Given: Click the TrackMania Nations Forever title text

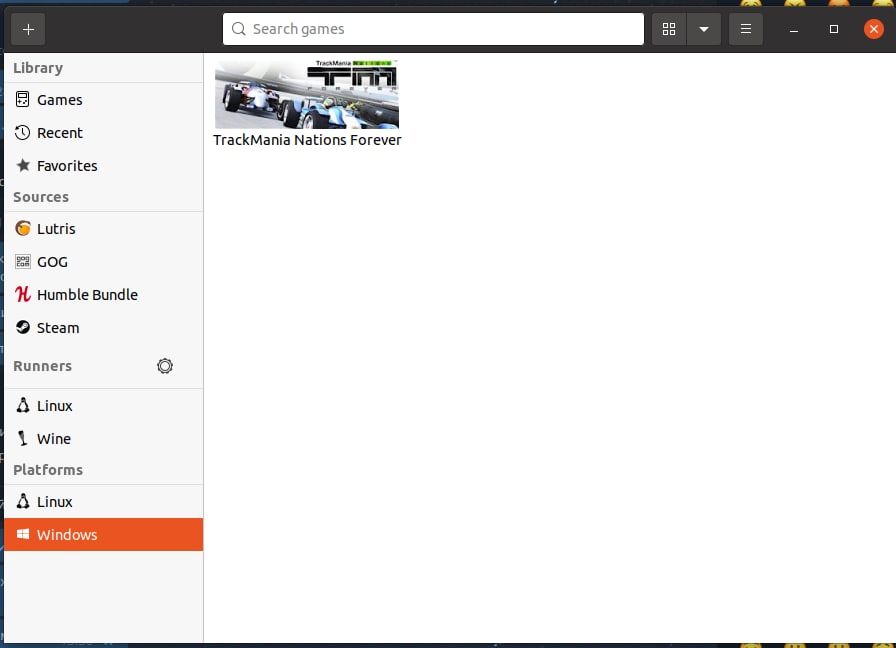Looking at the screenshot, I should pos(307,141).
